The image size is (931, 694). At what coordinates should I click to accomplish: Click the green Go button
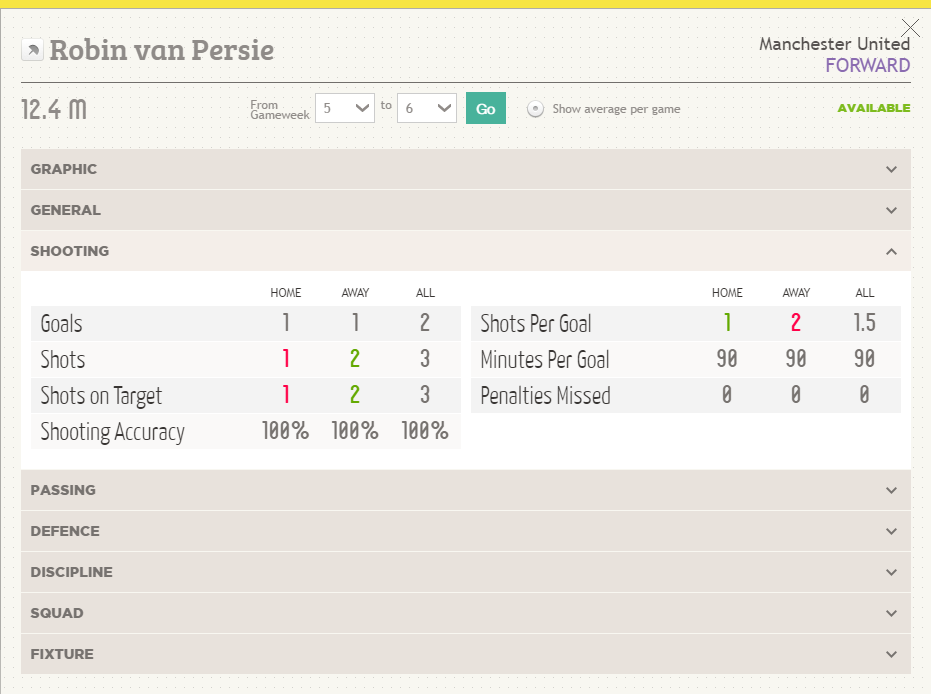pyautogui.click(x=486, y=108)
